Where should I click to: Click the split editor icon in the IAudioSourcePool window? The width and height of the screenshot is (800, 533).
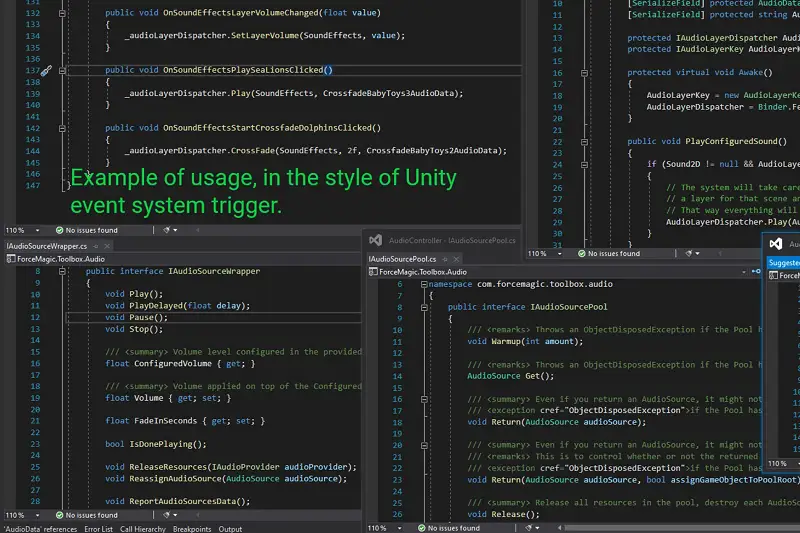coord(756,272)
